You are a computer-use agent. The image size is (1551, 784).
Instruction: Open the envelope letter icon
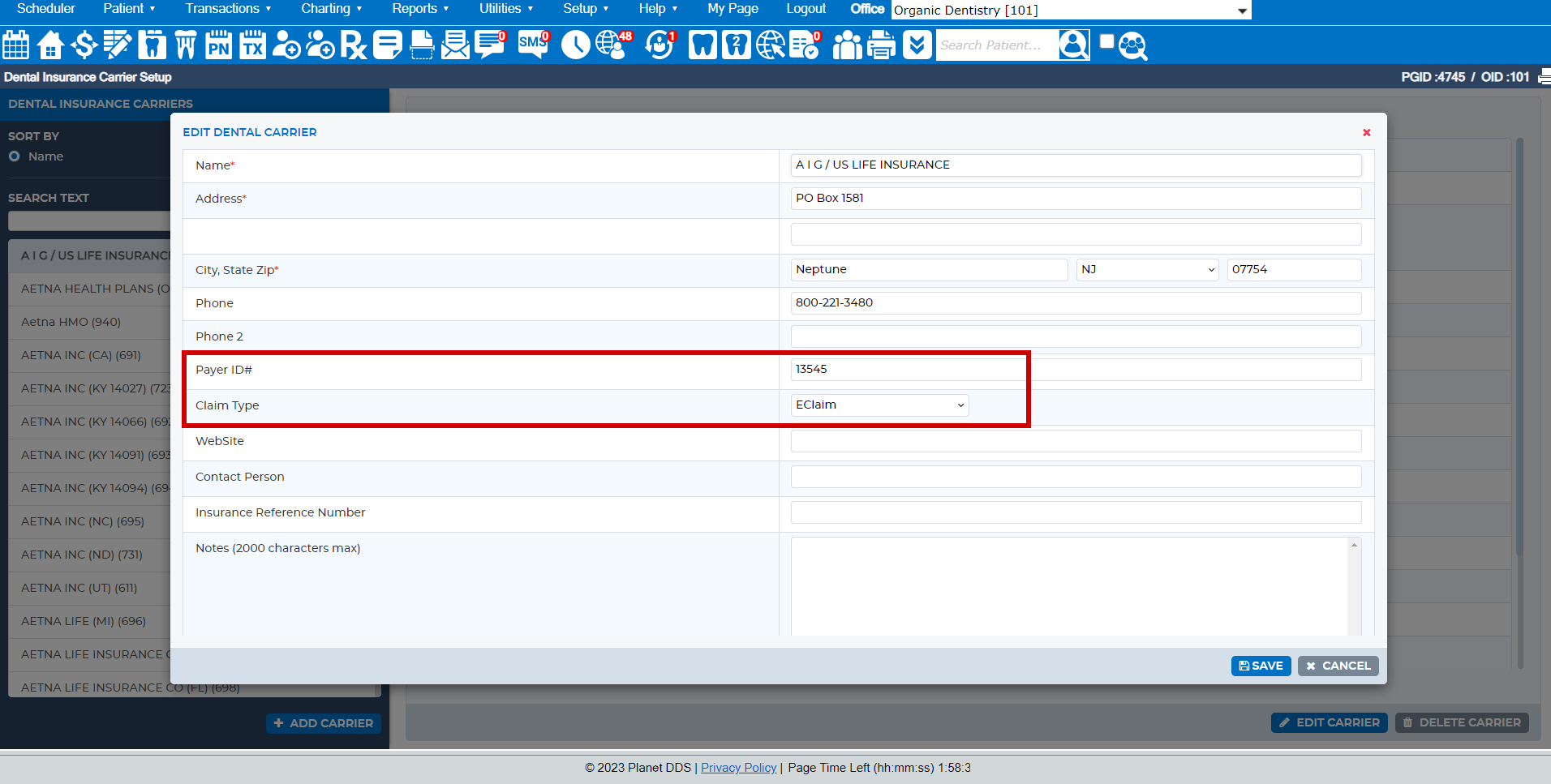click(455, 45)
